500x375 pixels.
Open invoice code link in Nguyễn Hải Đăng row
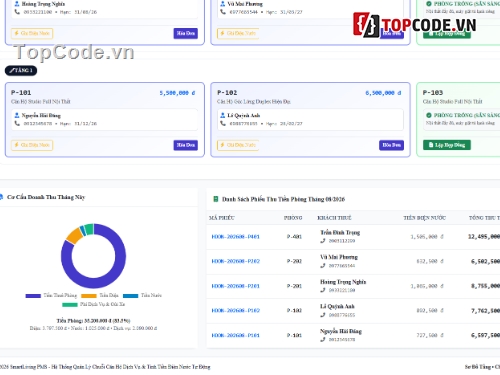(236, 335)
